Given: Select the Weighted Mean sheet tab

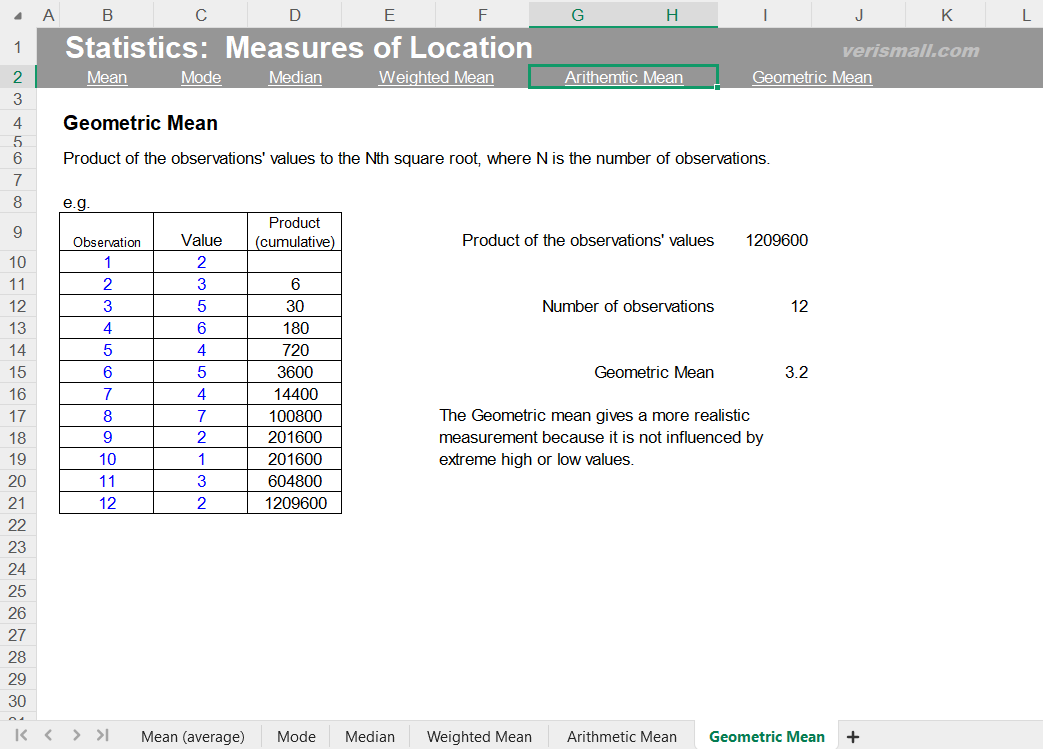Looking at the screenshot, I should click(478, 736).
